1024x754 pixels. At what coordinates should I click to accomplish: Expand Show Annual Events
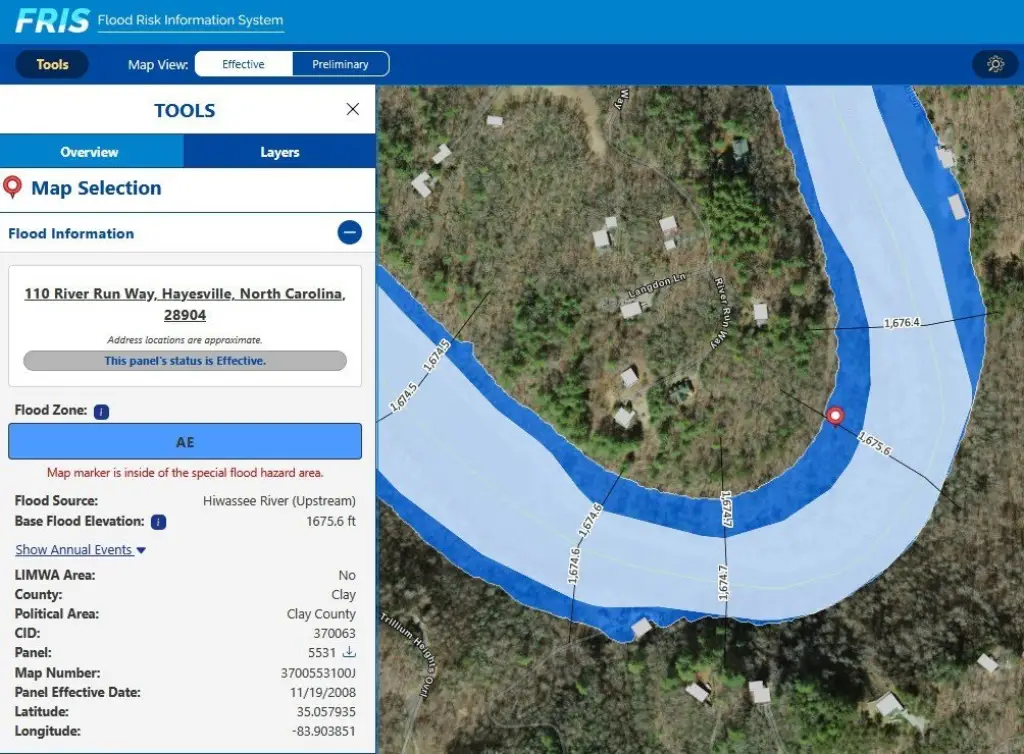click(81, 550)
